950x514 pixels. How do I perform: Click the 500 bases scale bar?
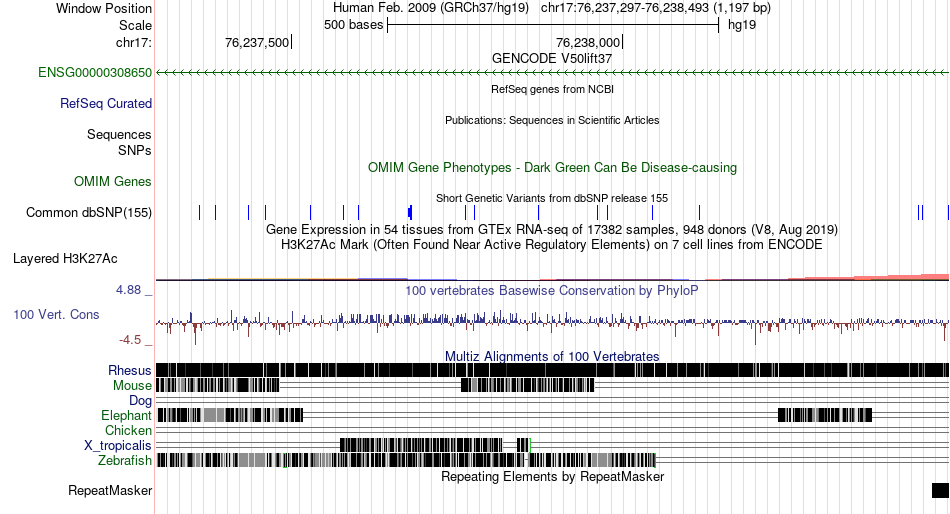point(553,25)
